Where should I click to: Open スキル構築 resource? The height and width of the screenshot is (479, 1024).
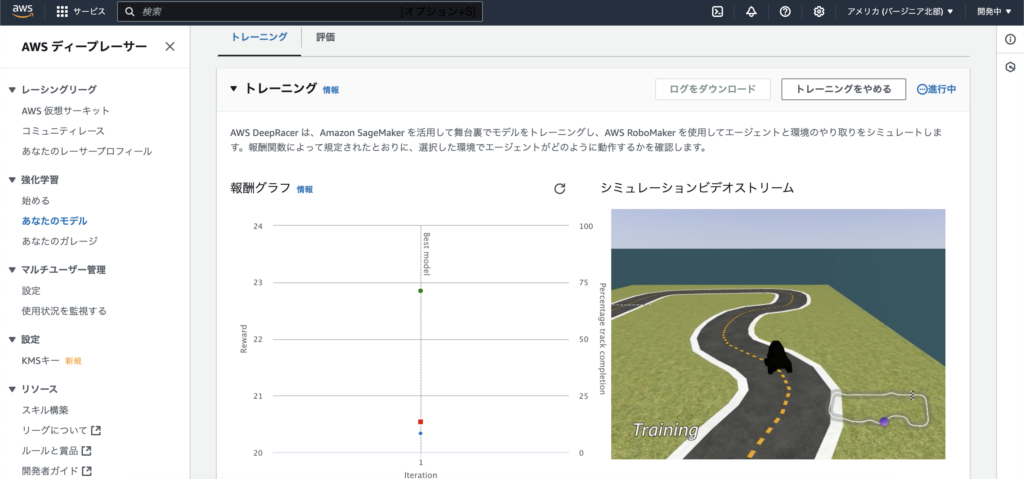coord(45,410)
